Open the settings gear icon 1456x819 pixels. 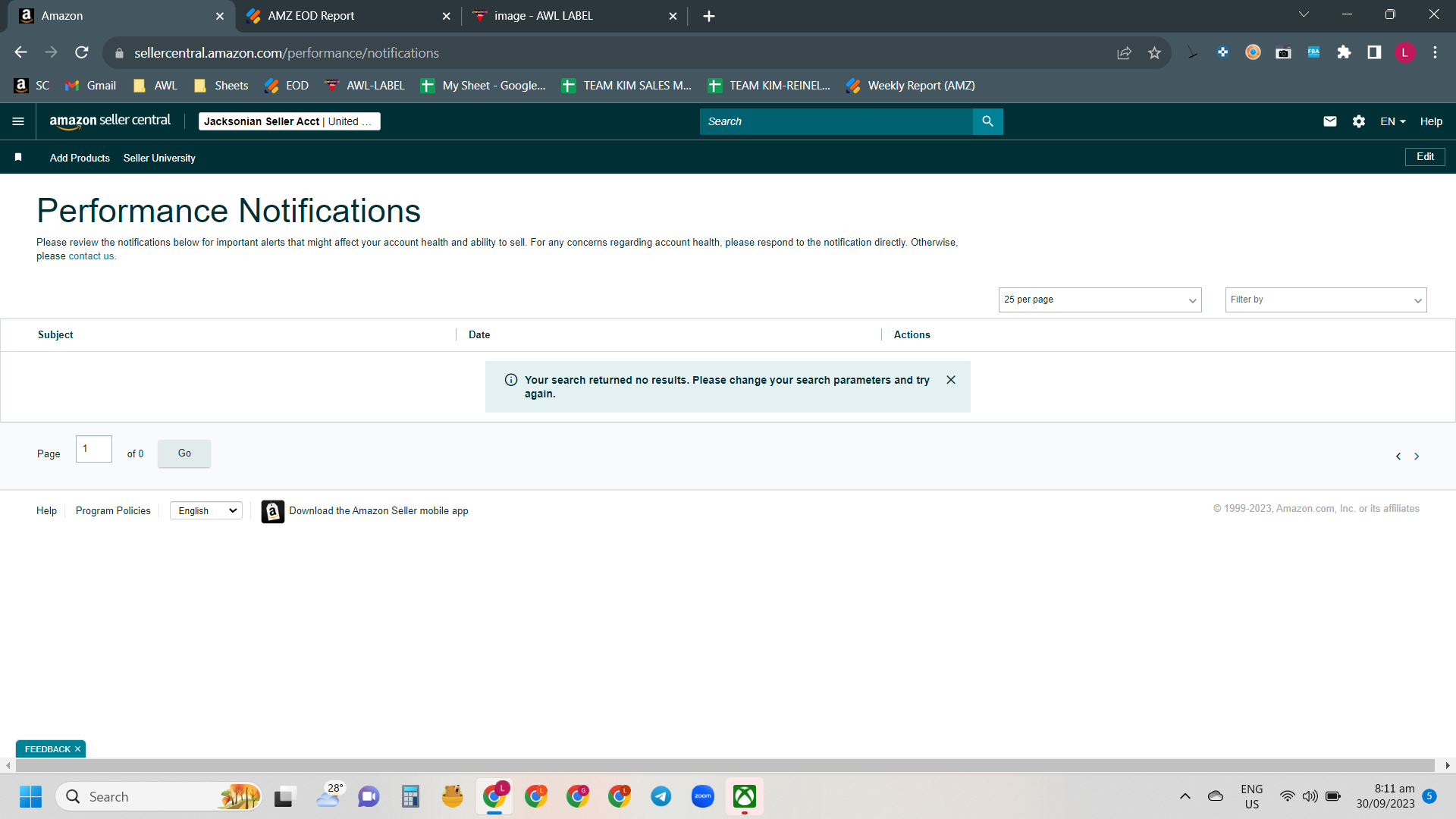click(x=1359, y=121)
